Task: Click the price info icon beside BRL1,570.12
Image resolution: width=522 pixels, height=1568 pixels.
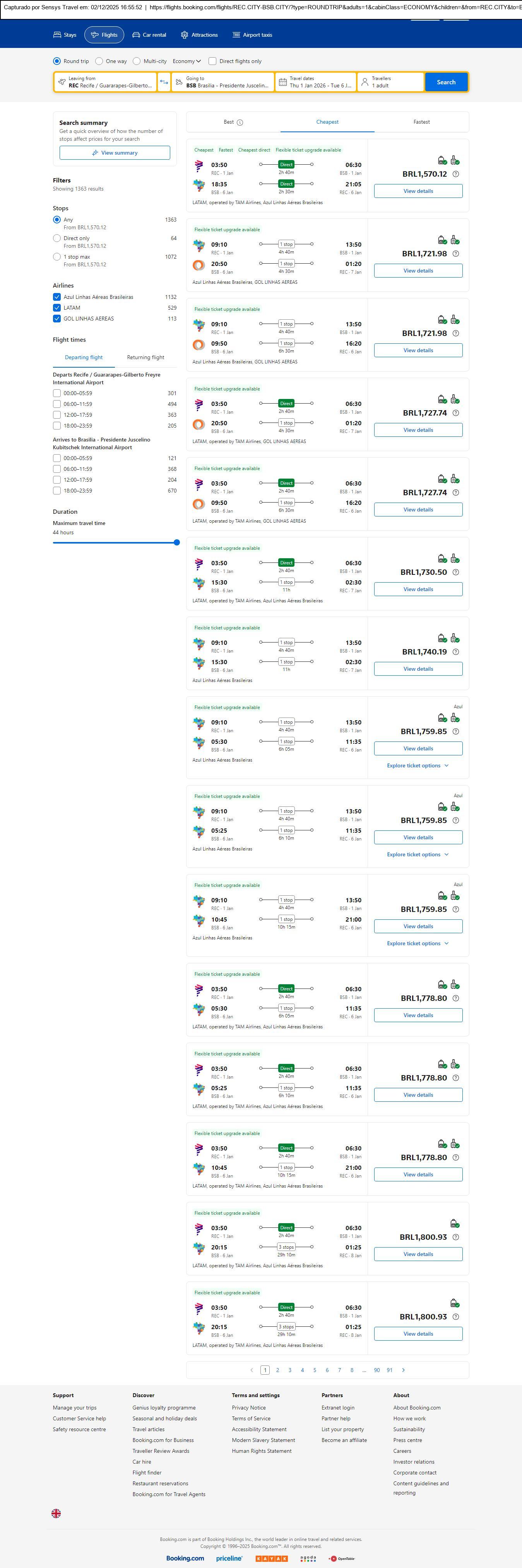Action: pos(455,174)
